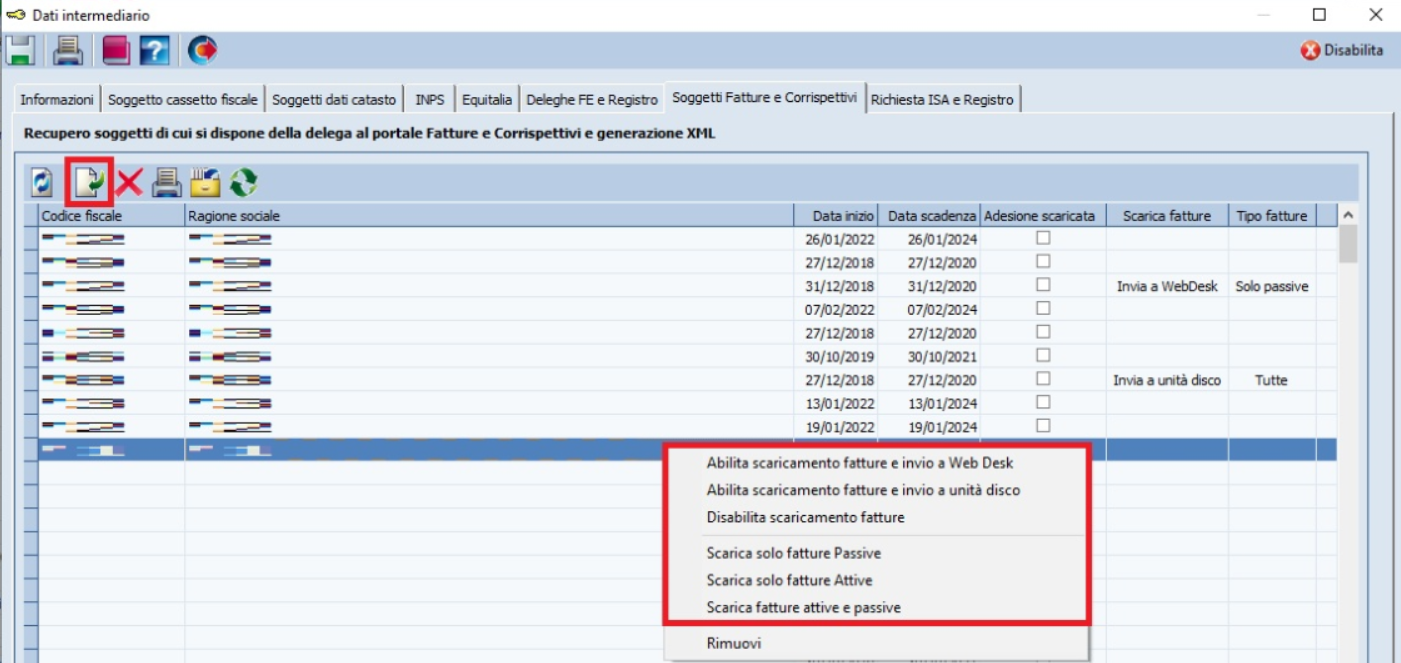Choose Scarica solo fatture Passive
The height and width of the screenshot is (663, 1401).
click(793, 553)
